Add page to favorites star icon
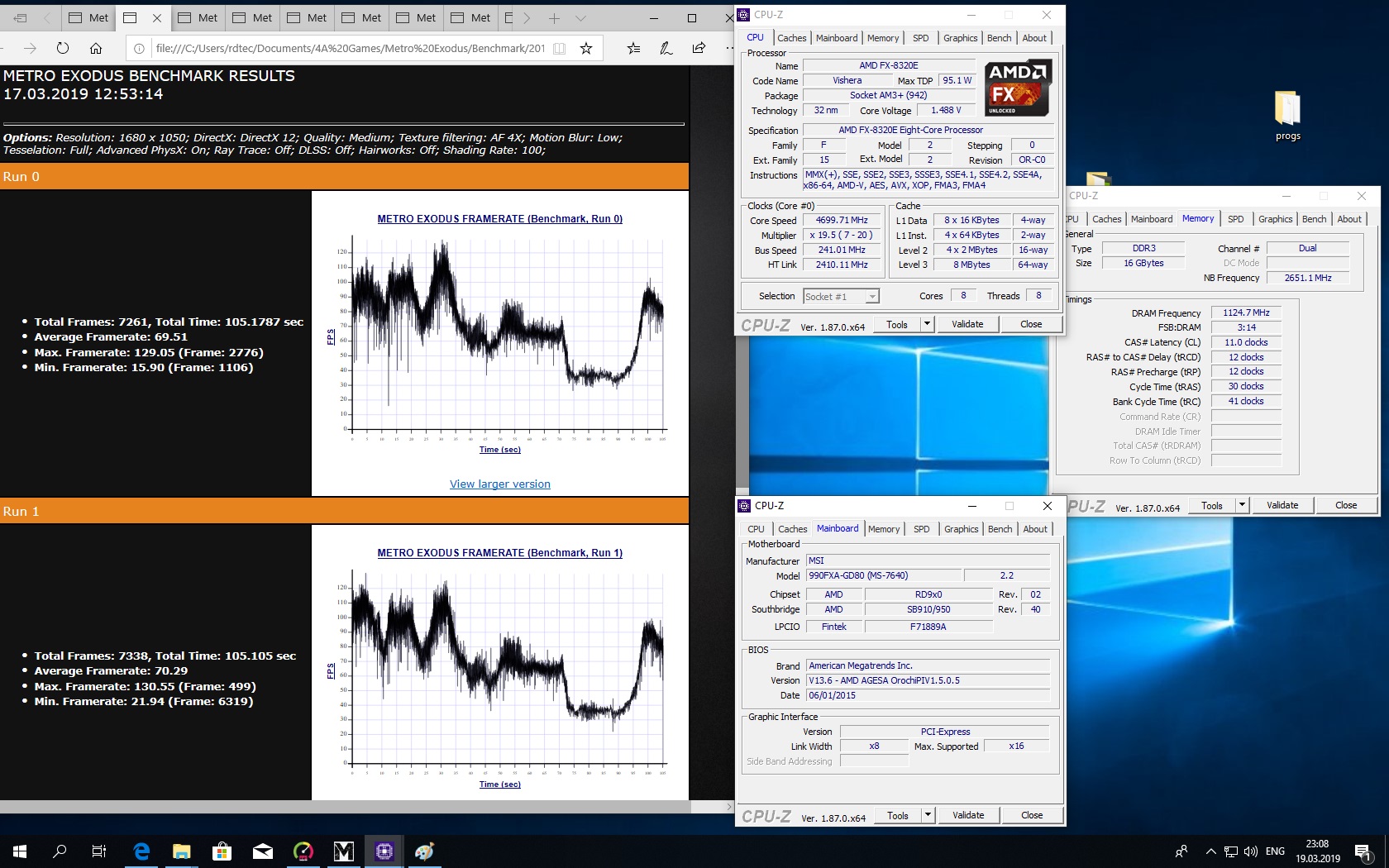Image resolution: width=1389 pixels, height=868 pixels. 586,48
